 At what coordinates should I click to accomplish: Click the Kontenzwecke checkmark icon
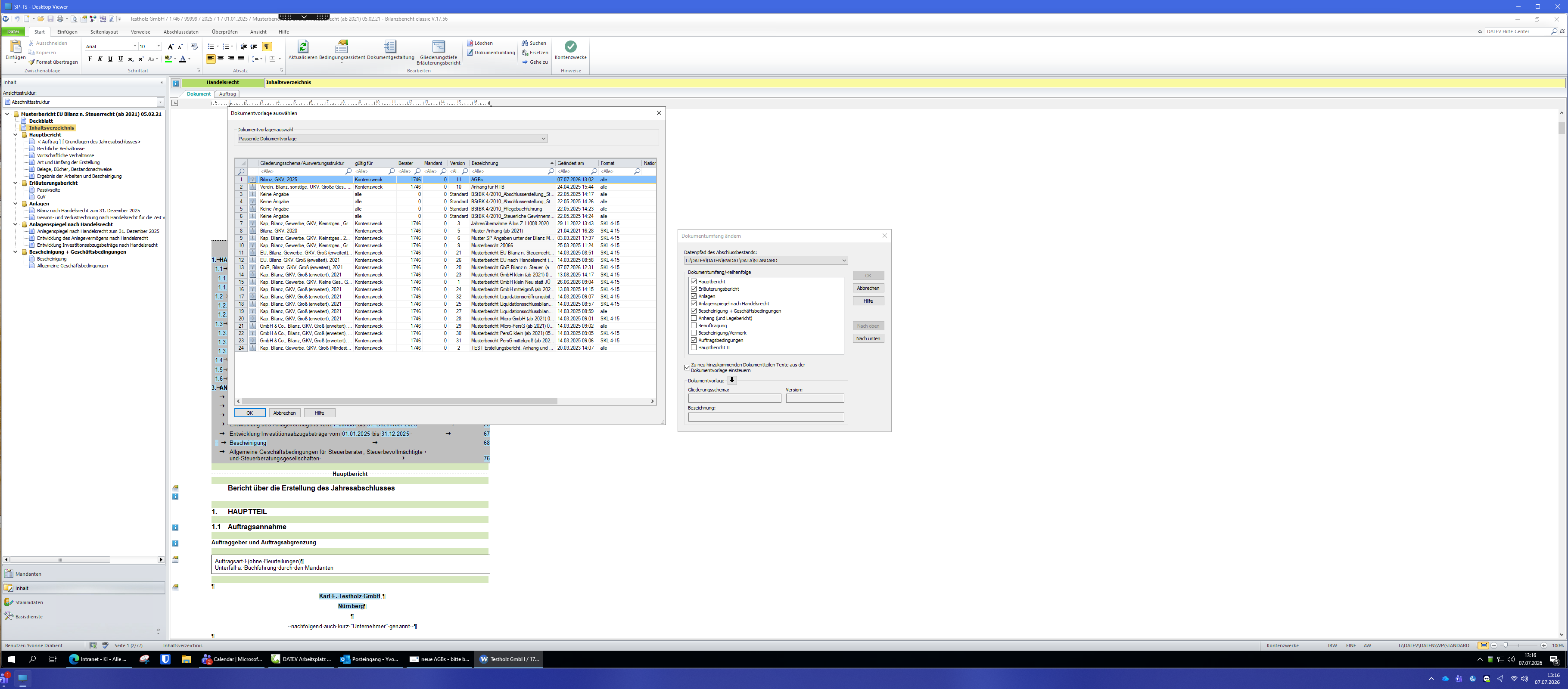(570, 47)
